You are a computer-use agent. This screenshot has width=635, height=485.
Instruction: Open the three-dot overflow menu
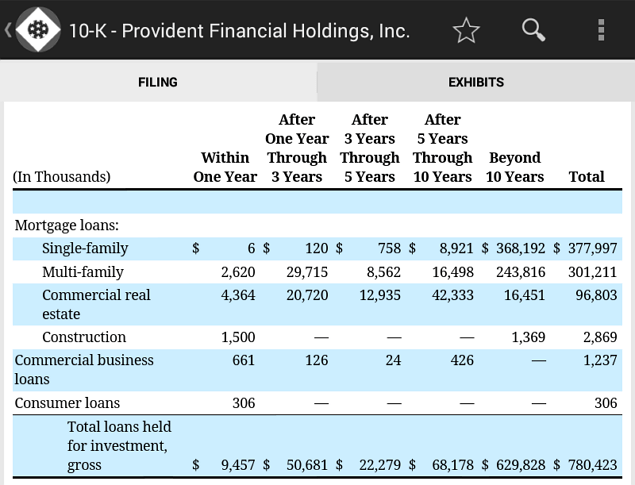(601, 30)
